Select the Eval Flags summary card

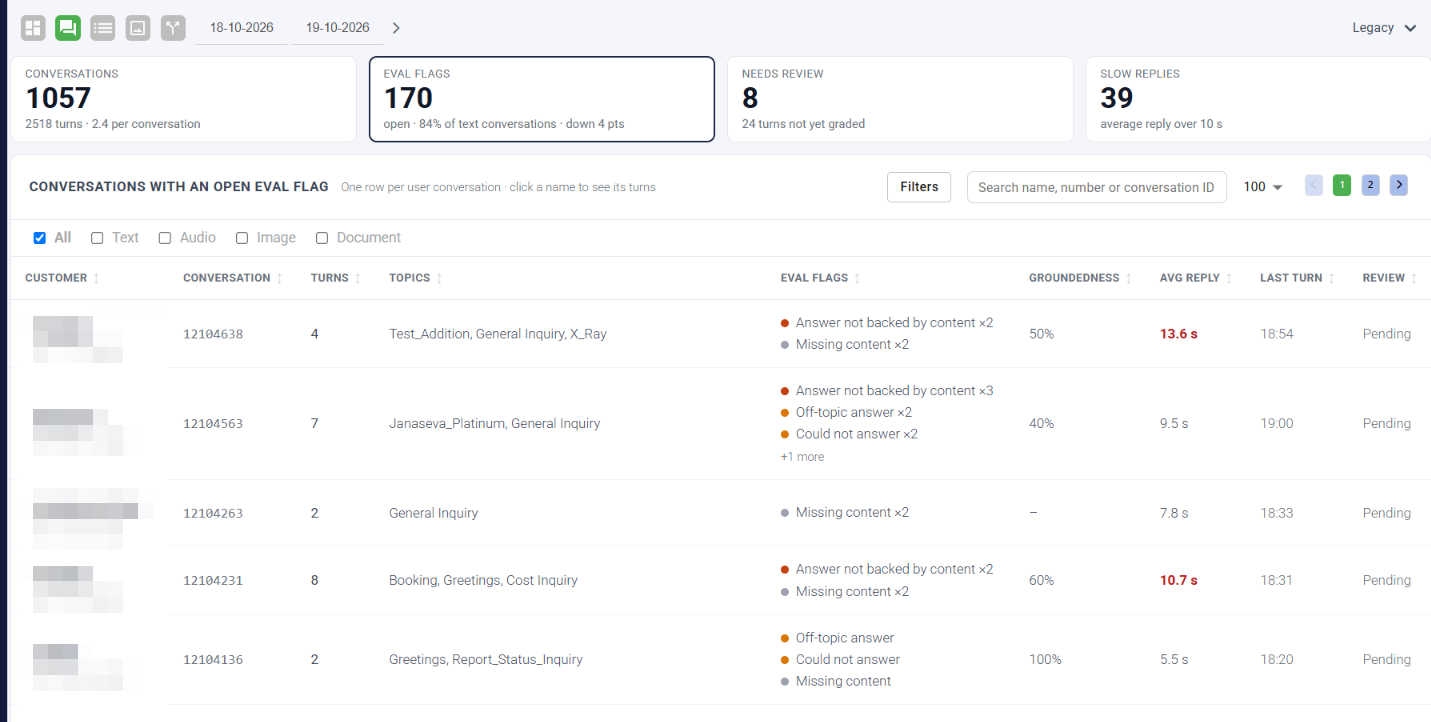pyautogui.click(x=542, y=99)
